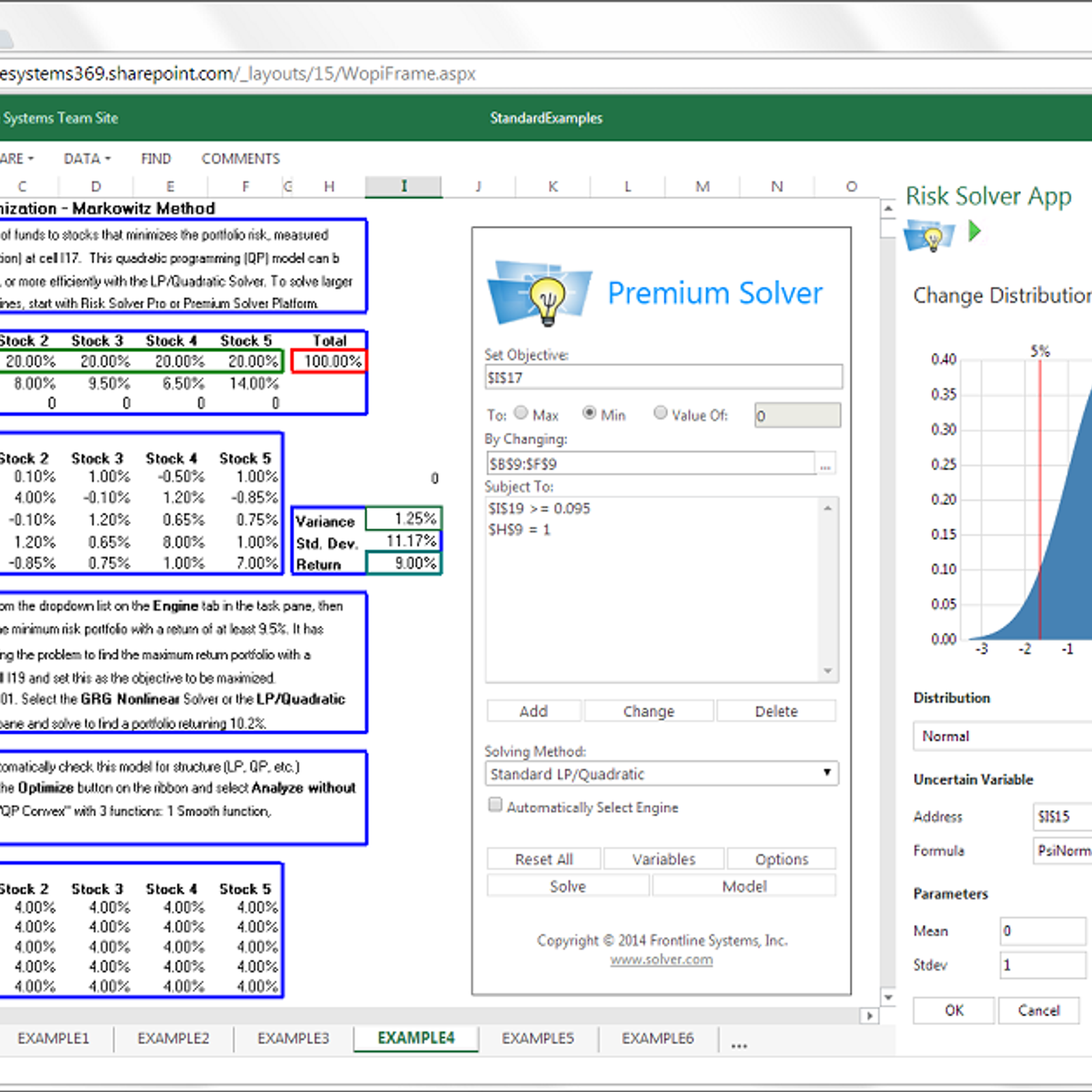Click the Total cell showing 100.00%
The image size is (1092, 1092).
pyautogui.click(x=330, y=361)
